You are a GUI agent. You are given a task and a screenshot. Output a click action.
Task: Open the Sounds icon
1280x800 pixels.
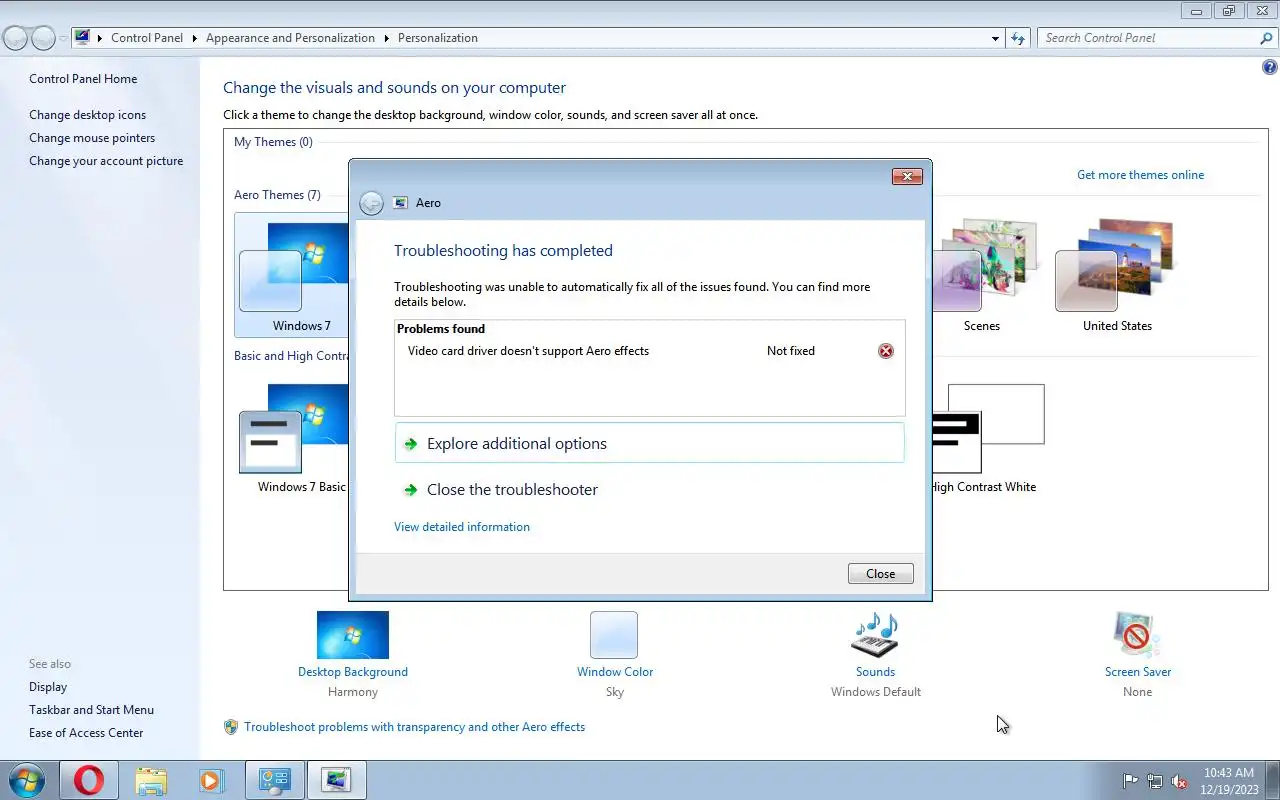point(875,635)
